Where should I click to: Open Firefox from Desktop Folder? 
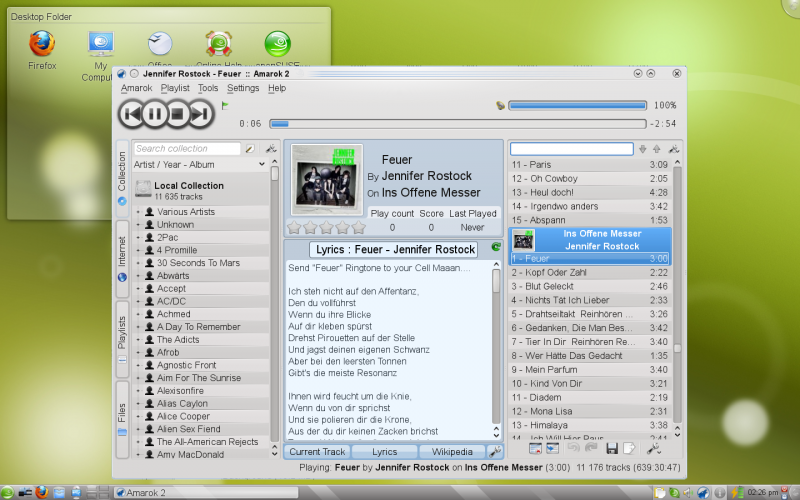(x=42, y=50)
